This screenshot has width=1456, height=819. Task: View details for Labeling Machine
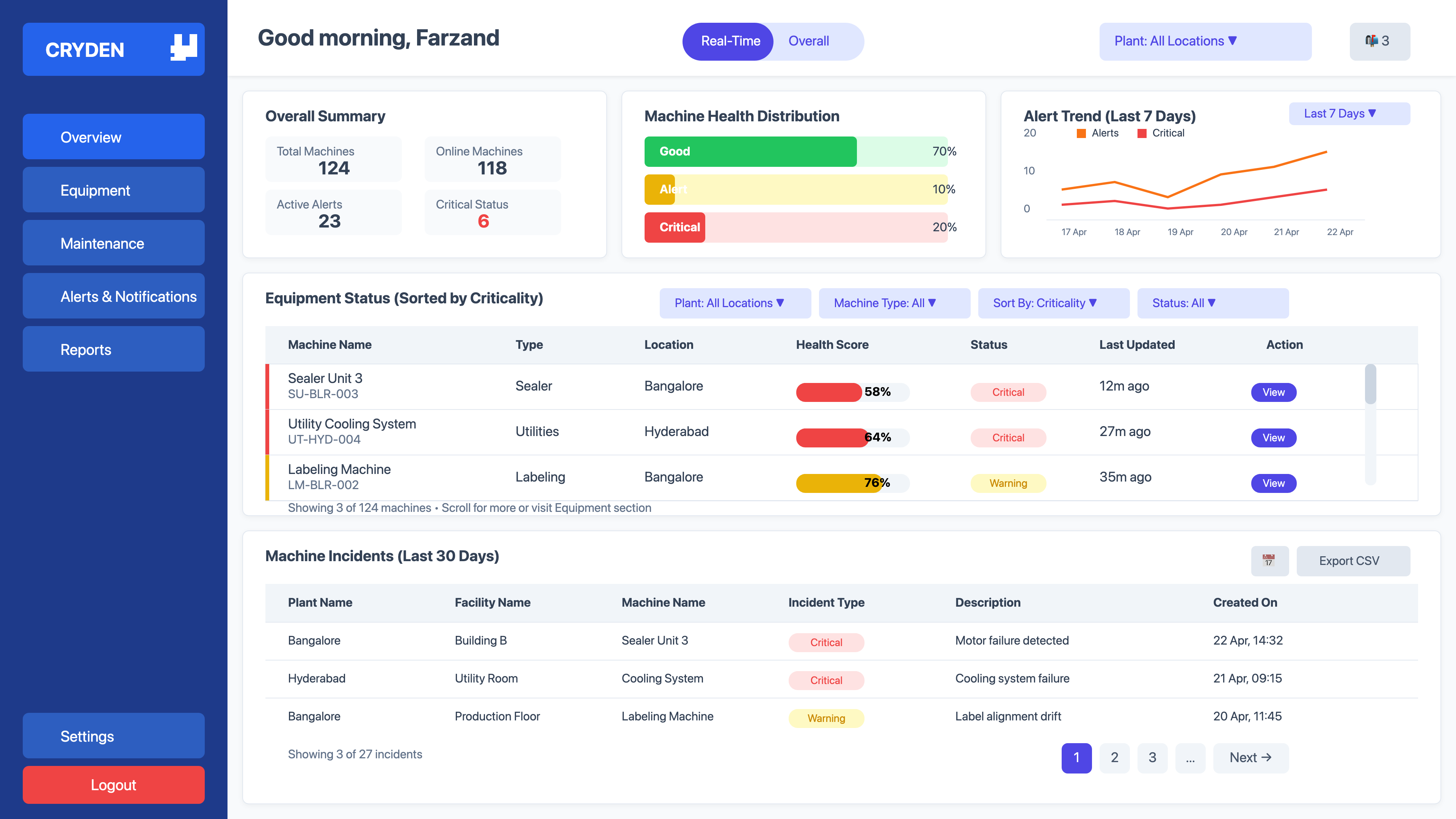pyautogui.click(x=1274, y=483)
